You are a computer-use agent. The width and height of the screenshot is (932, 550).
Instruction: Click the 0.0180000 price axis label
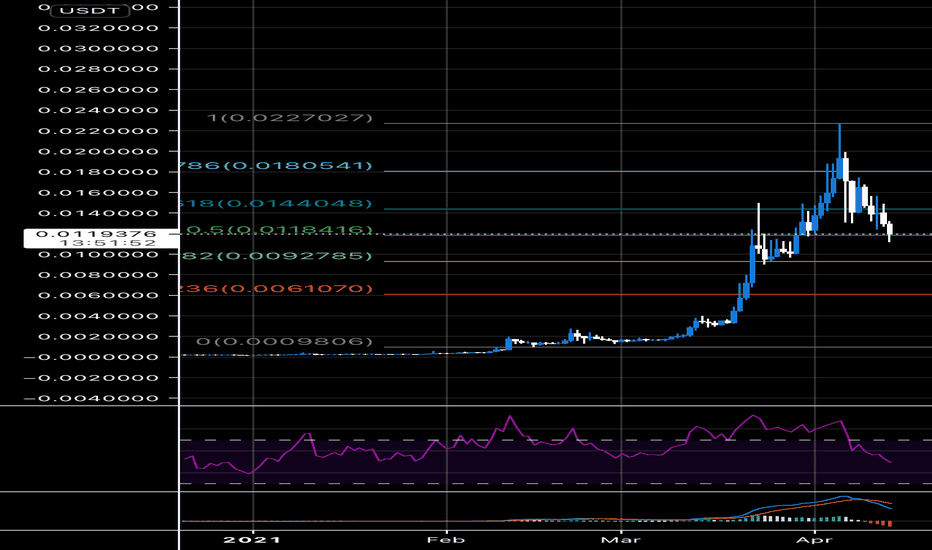tap(99, 172)
